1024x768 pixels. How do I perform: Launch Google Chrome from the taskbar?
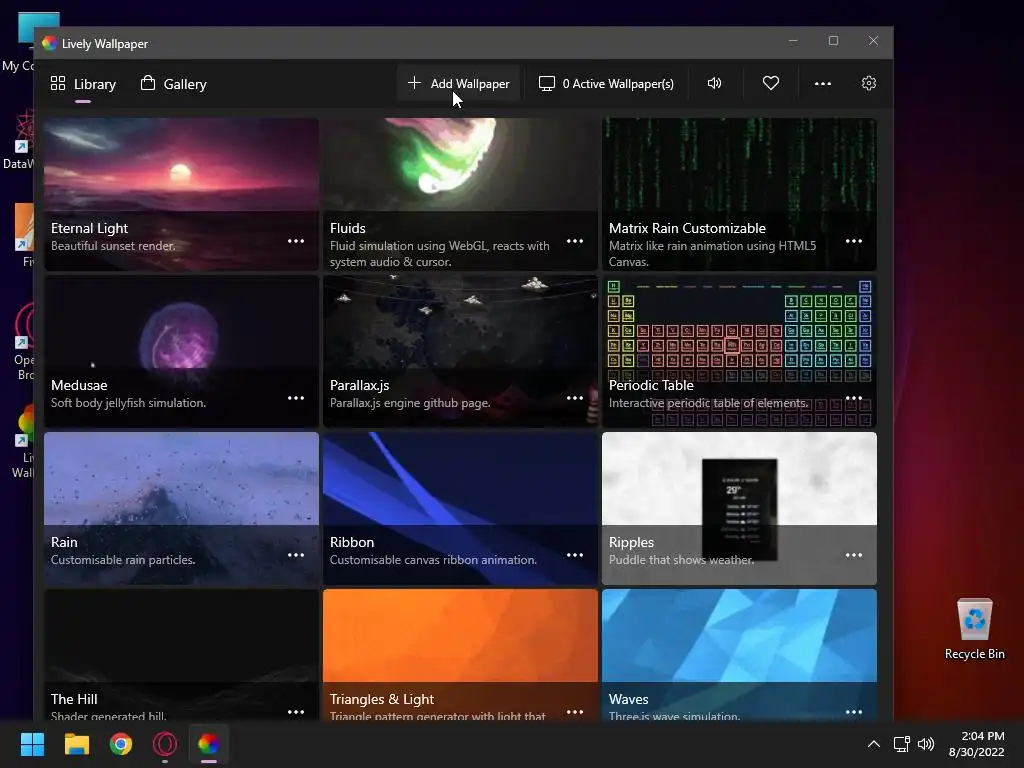click(121, 744)
